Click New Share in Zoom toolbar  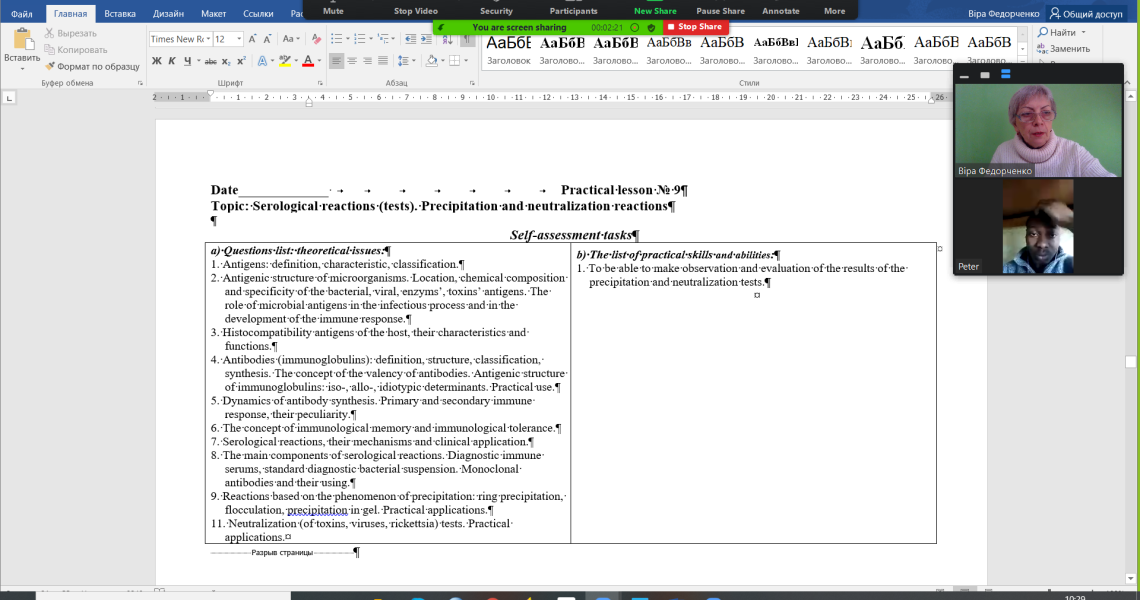coord(655,11)
